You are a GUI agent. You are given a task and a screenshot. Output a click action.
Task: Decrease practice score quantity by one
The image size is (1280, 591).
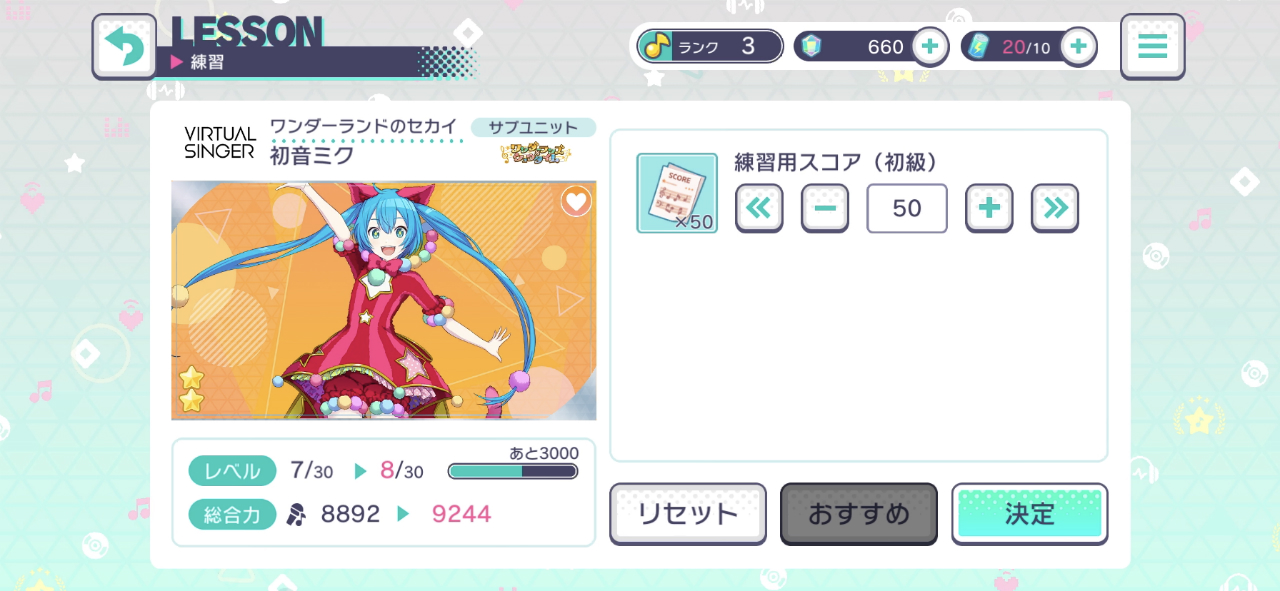(825, 208)
